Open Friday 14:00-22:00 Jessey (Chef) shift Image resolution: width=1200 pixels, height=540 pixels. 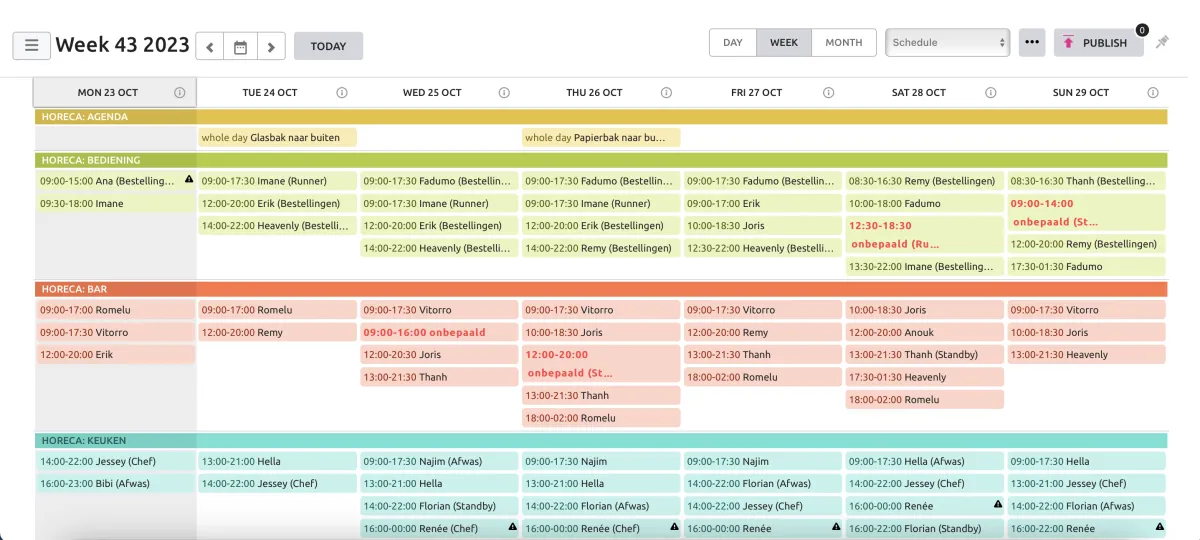[x=763, y=506]
